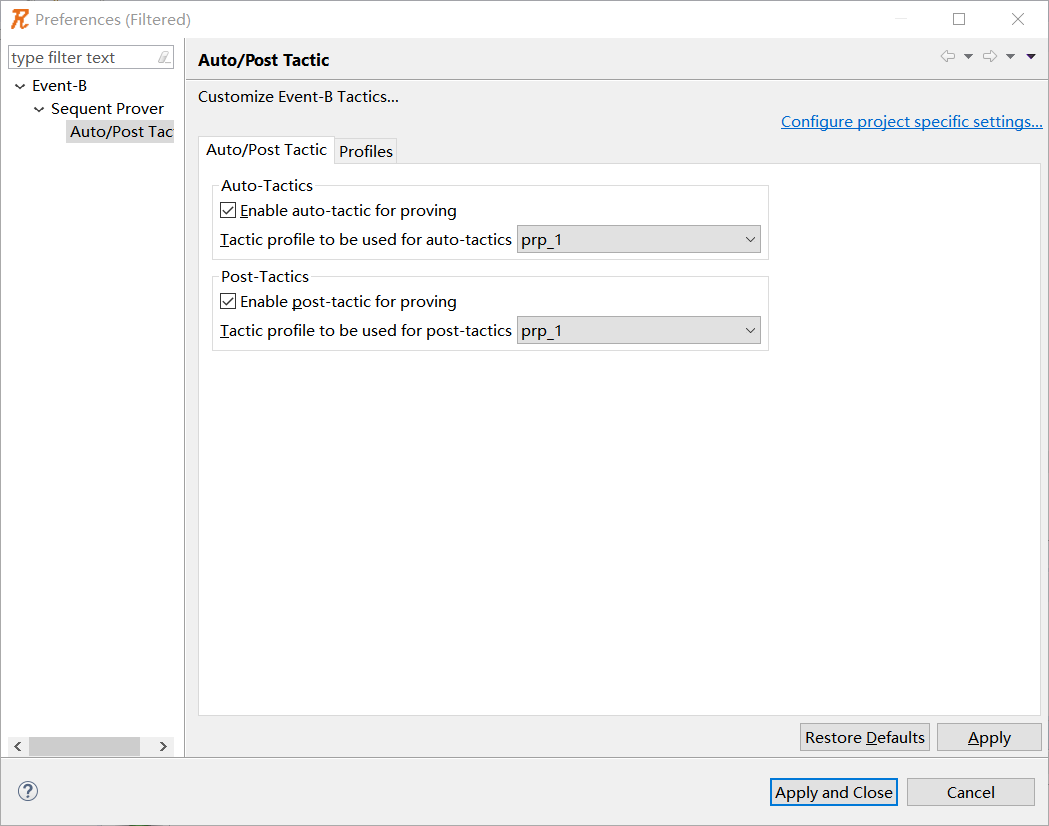Toggle Enable post-tactic for proving checkbox
The width and height of the screenshot is (1049, 826).
tap(227, 301)
